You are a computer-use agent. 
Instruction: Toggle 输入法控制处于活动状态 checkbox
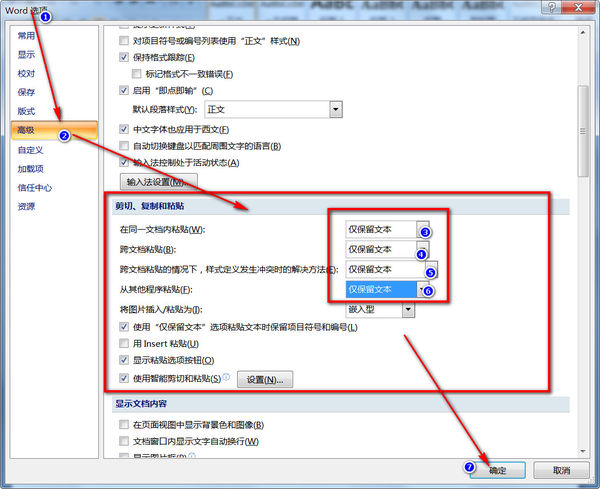[124, 163]
